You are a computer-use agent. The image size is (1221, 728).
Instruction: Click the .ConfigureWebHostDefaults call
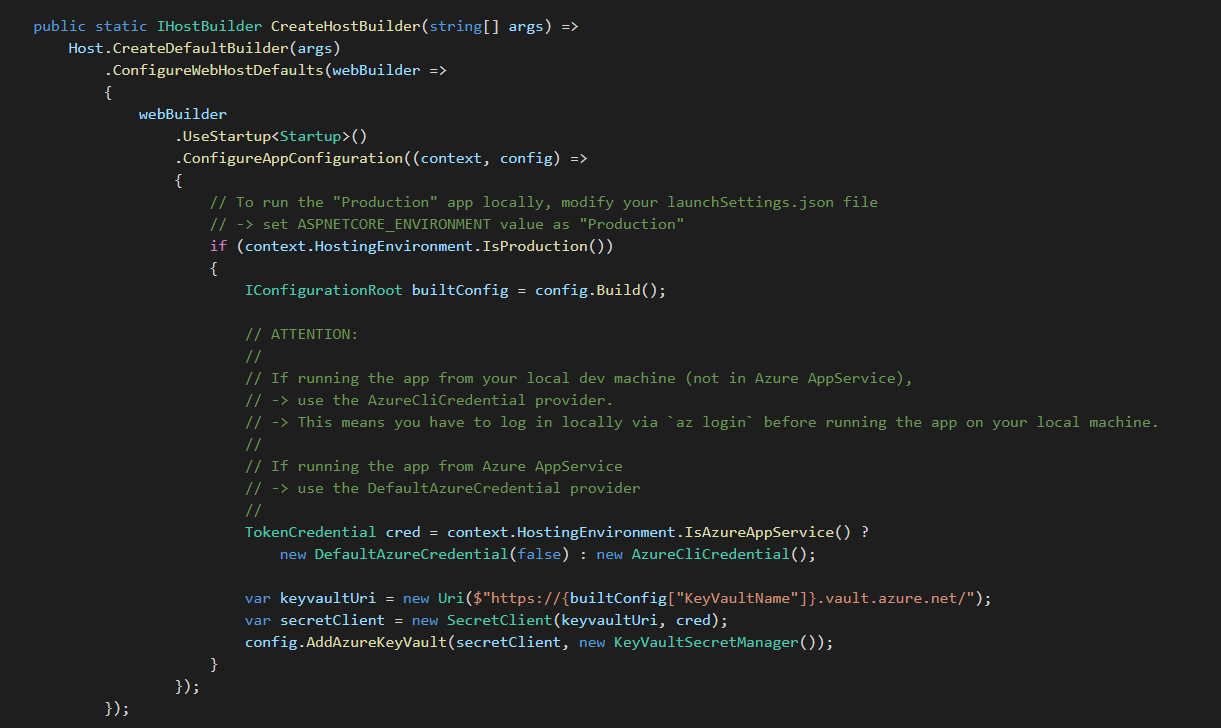(214, 70)
